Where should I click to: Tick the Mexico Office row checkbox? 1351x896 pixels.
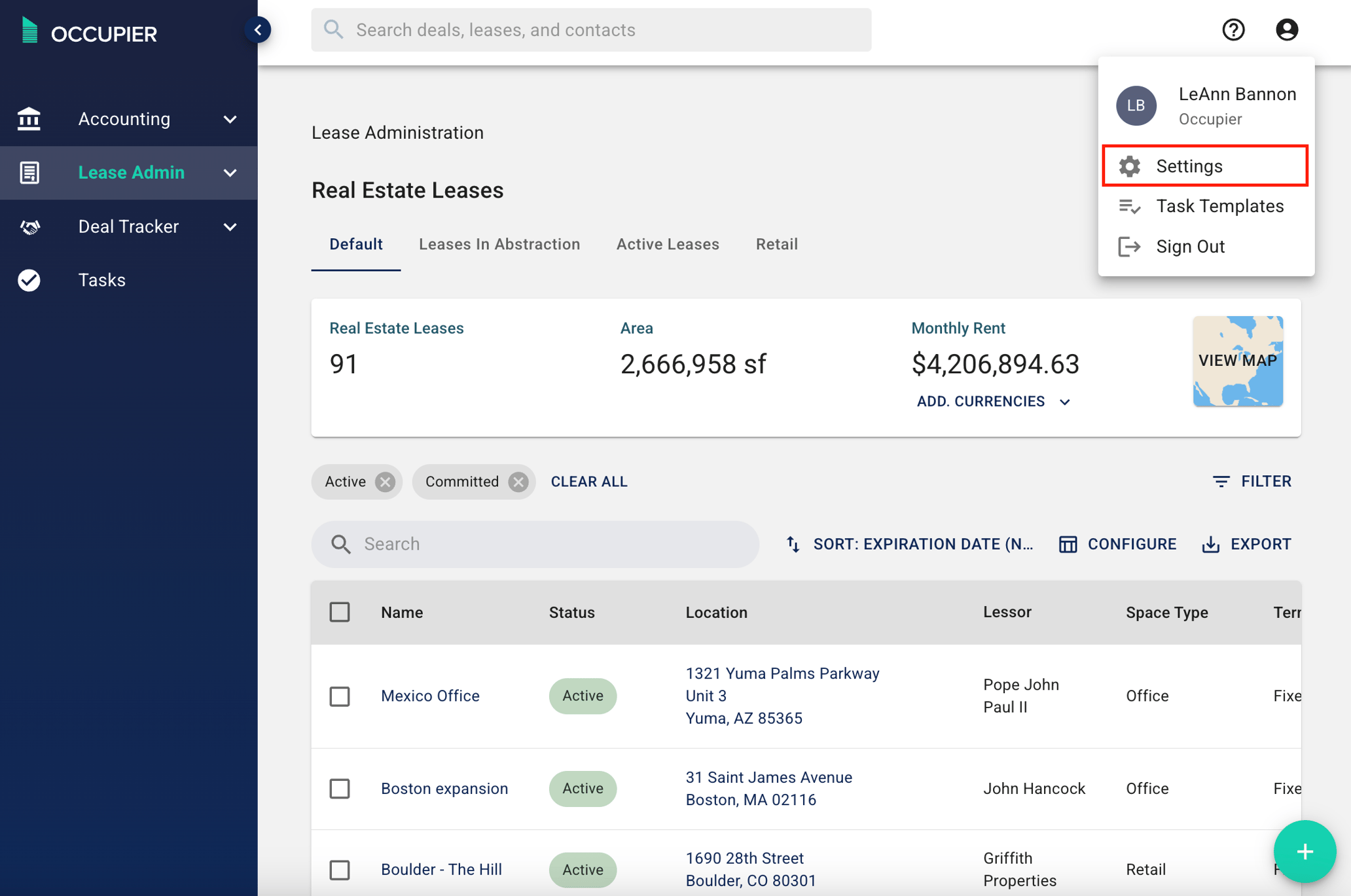pyautogui.click(x=340, y=696)
